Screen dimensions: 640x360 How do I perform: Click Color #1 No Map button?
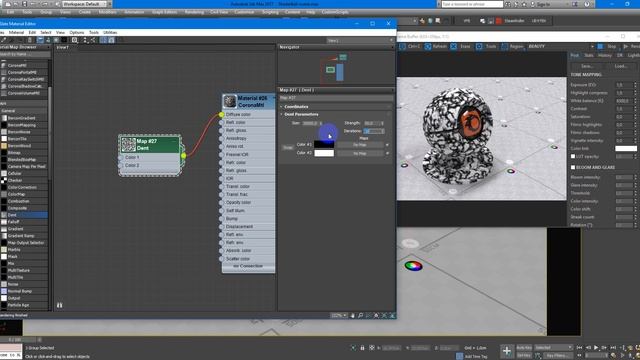[360, 145]
